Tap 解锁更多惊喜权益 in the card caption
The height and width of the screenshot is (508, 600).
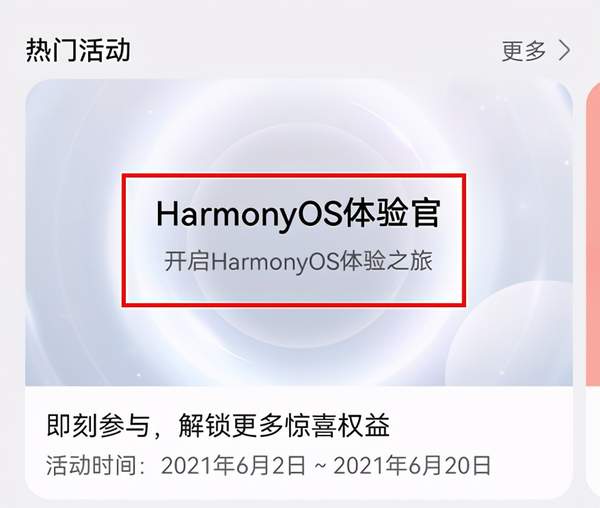click(x=284, y=425)
